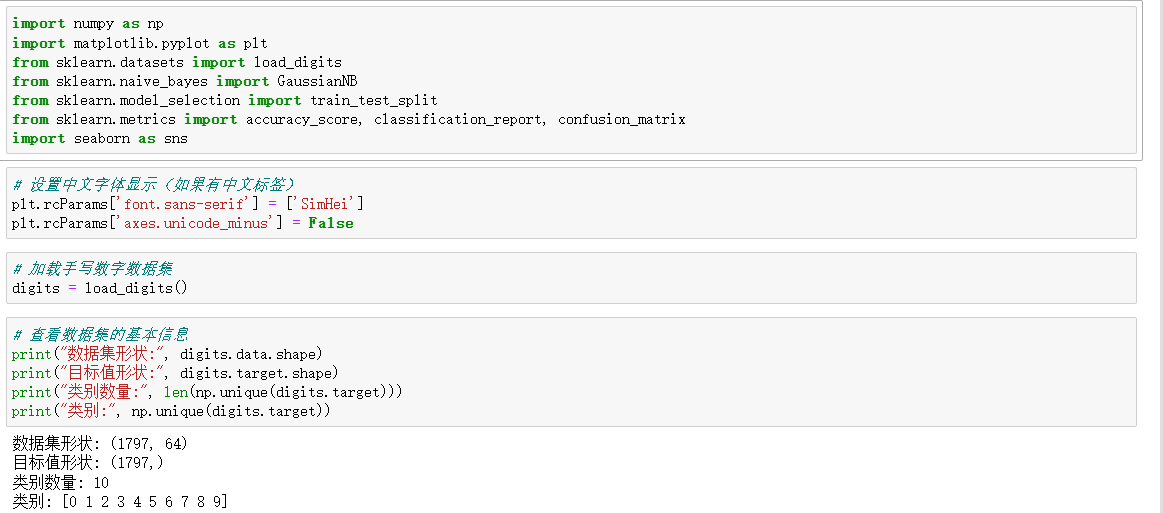This screenshot has height=513, width=1163.
Task: Click the train_test_split import line
Action: coord(225,100)
